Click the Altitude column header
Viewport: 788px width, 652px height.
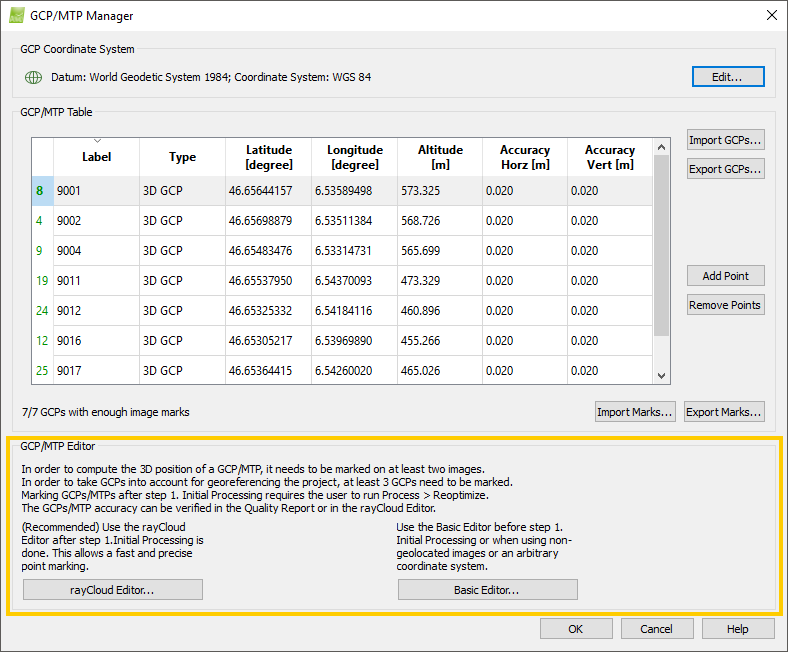(440, 157)
